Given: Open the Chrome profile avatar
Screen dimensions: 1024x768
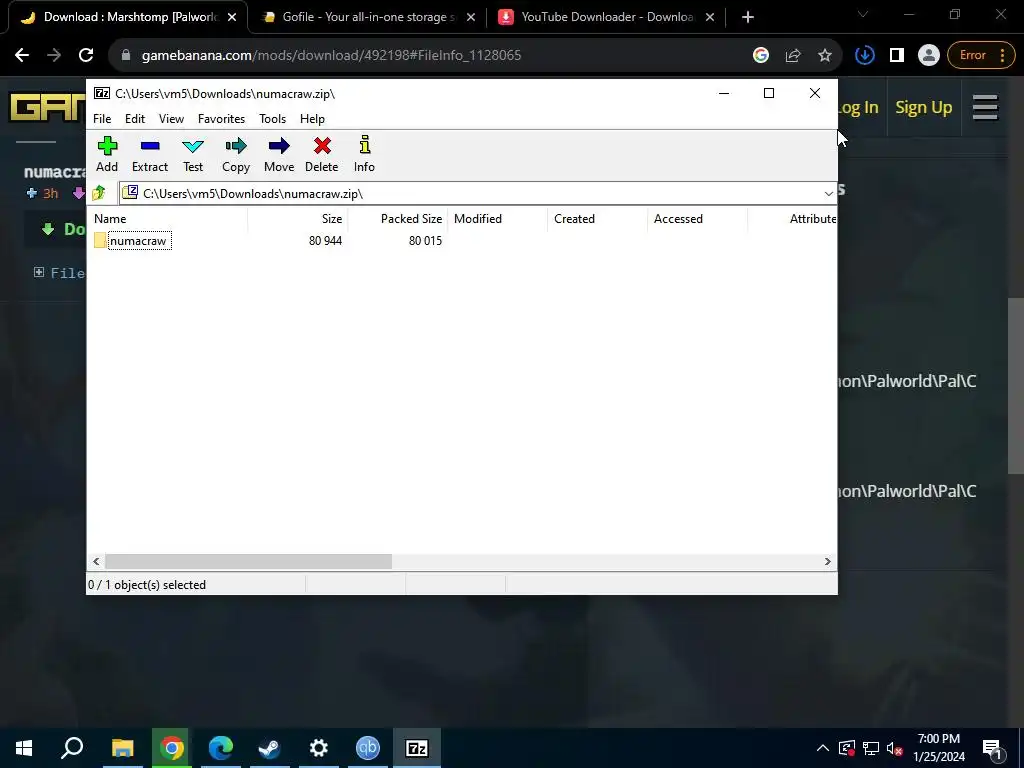Looking at the screenshot, I should [x=928, y=55].
